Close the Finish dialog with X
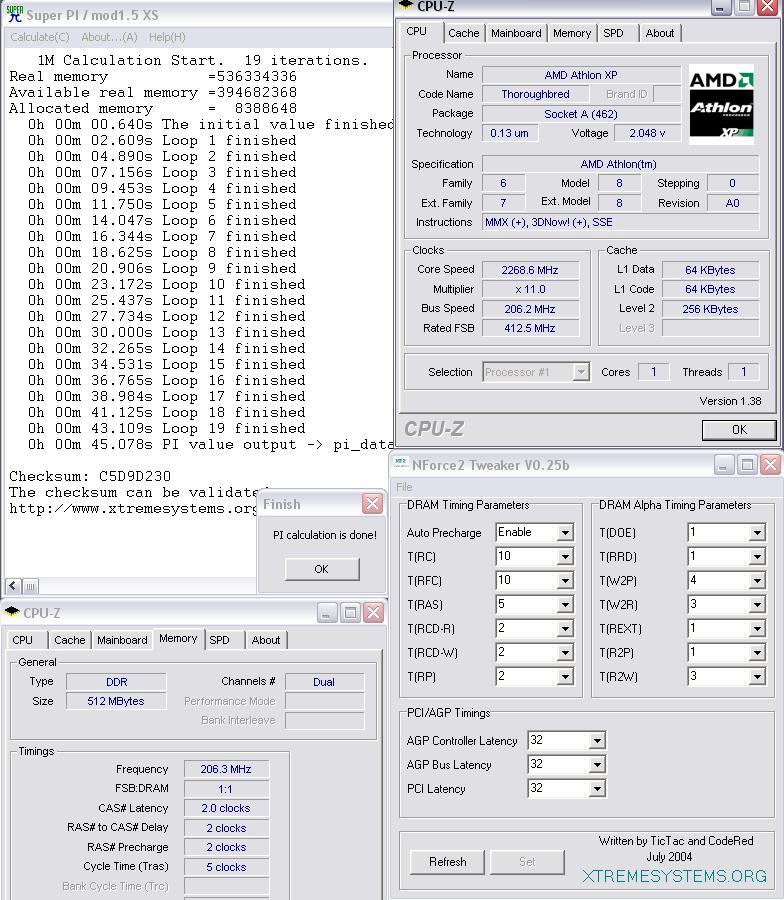The width and height of the screenshot is (784, 900). coord(372,504)
